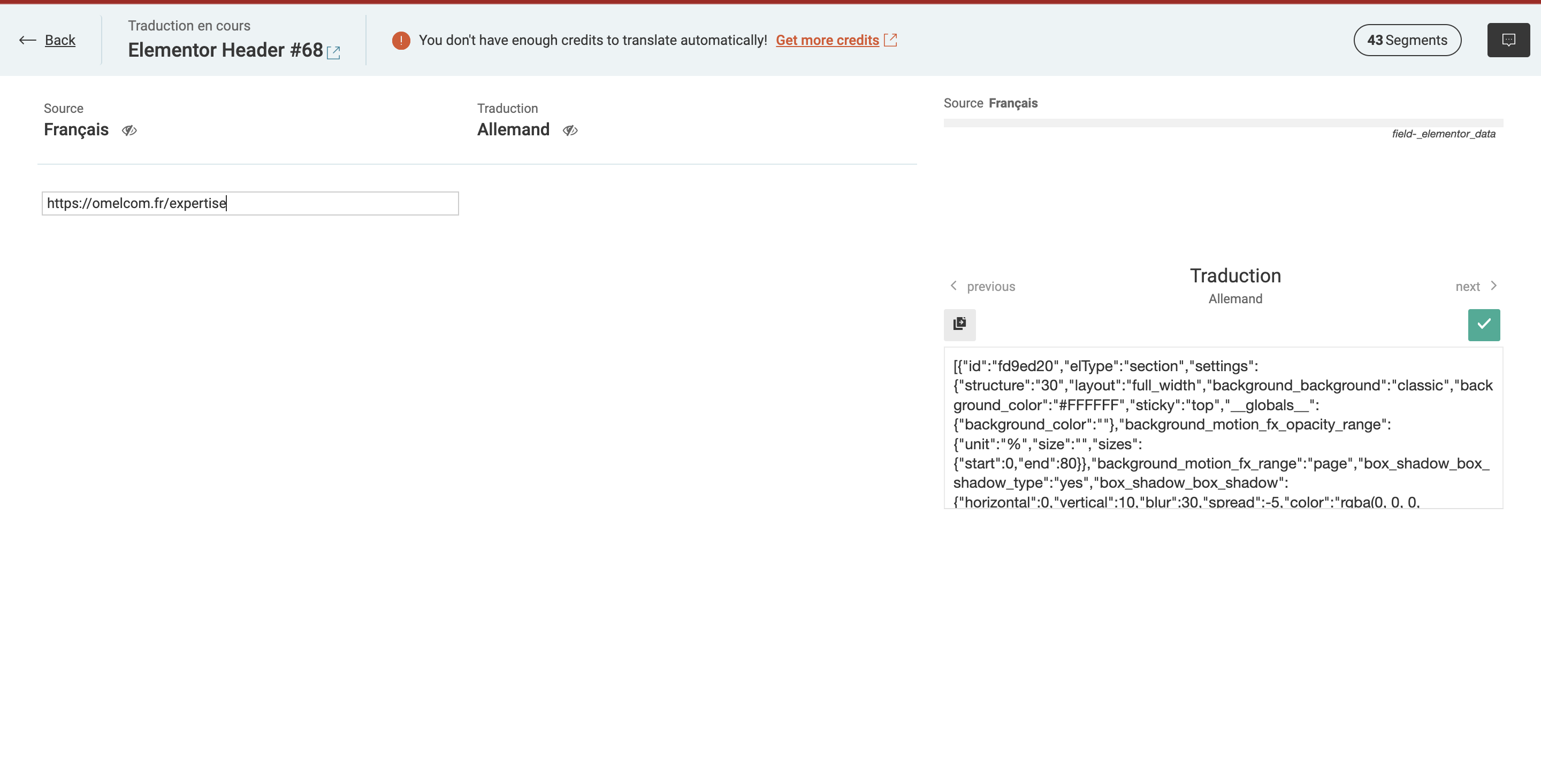
Task: Click inside the Allemand JSON translation textarea
Action: 1223,428
